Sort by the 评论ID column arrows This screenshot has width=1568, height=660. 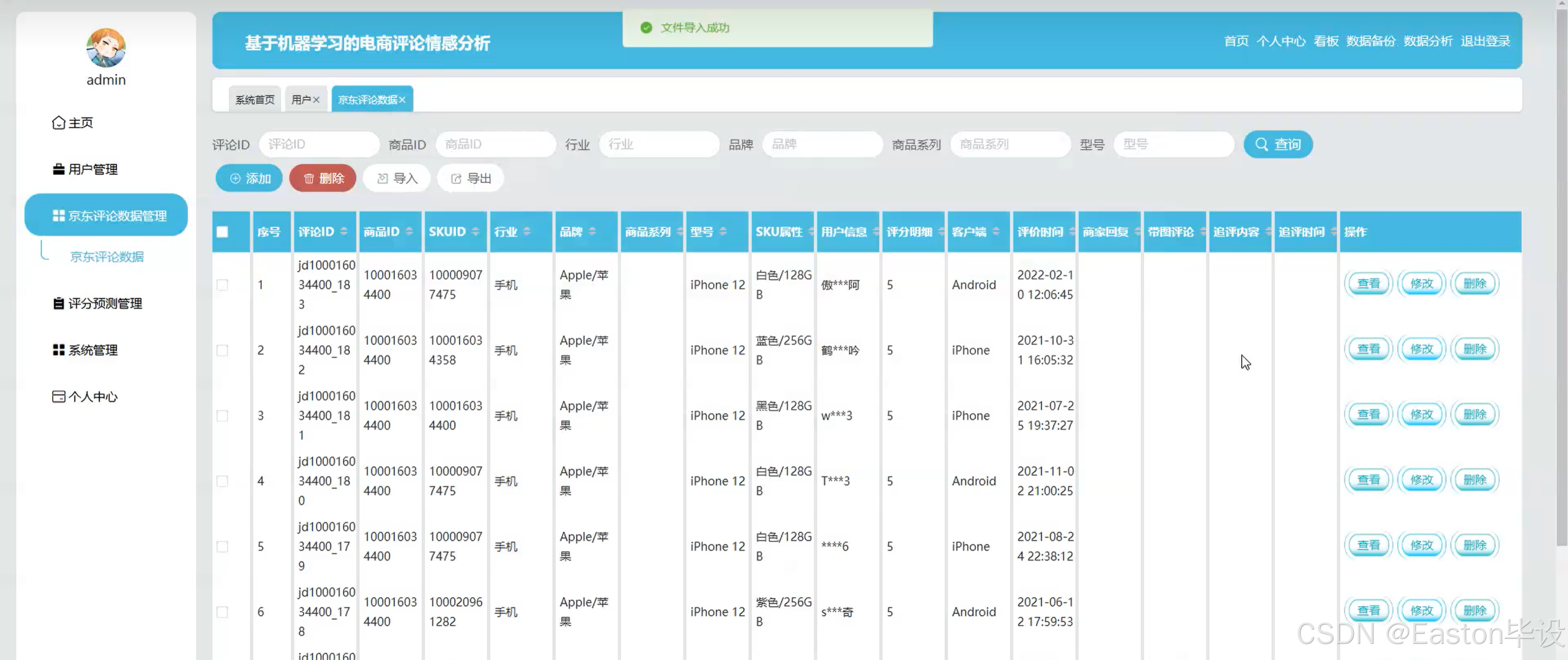pos(344,231)
